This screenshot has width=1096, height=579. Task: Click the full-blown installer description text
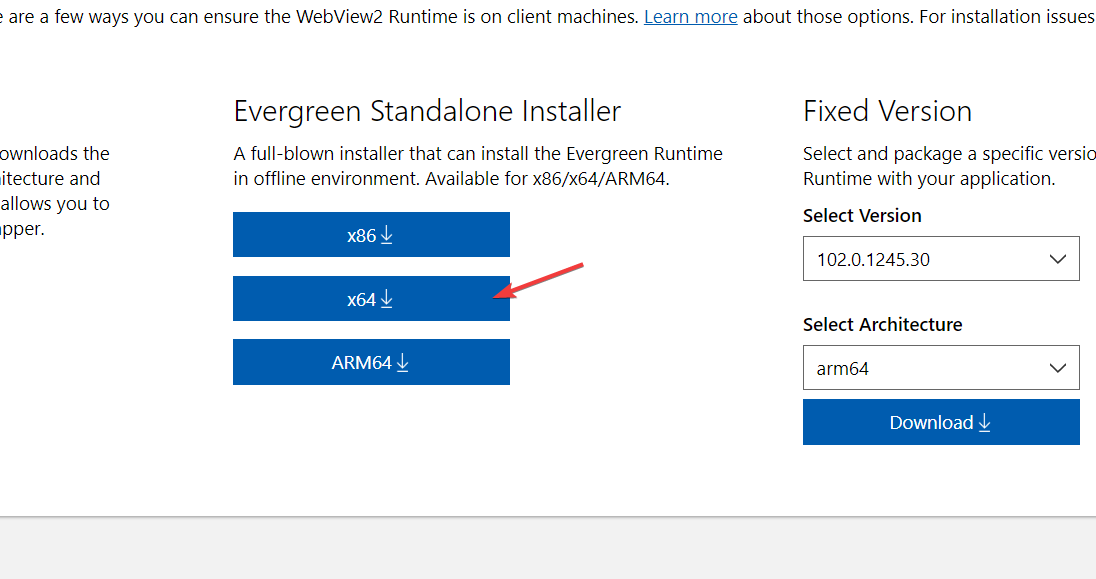pyautogui.click(x=478, y=166)
